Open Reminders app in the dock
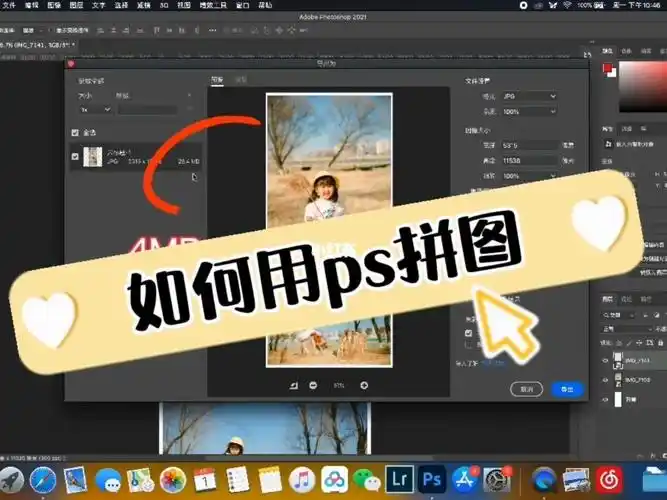This screenshot has width=667, height=500. pos(237,480)
